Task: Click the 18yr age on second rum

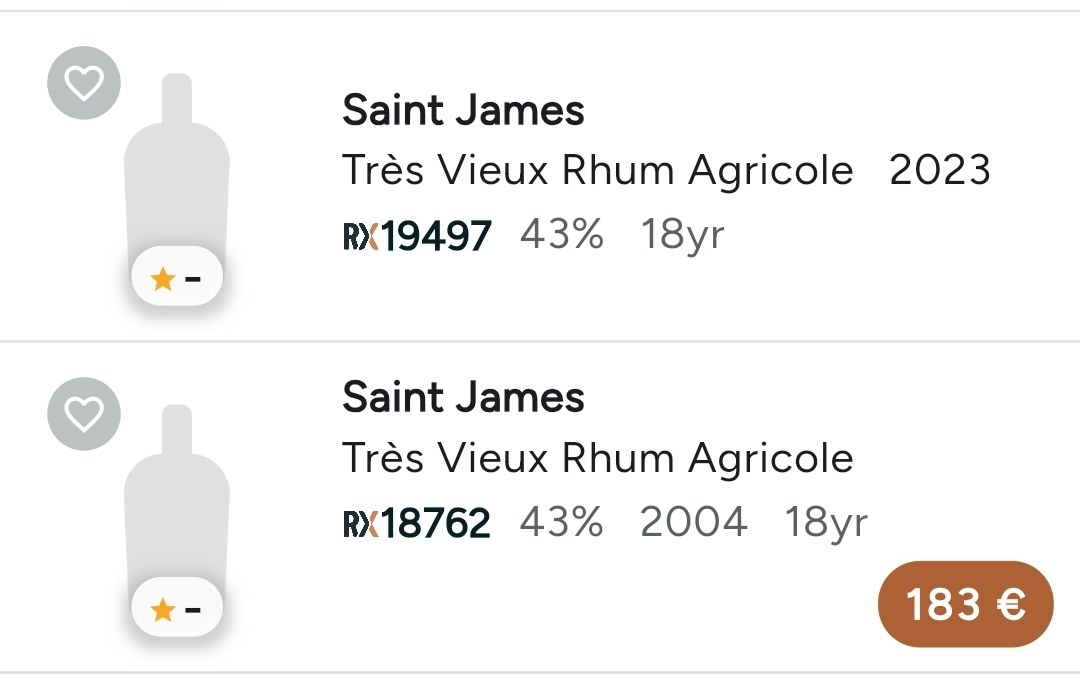Action: (x=825, y=522)
